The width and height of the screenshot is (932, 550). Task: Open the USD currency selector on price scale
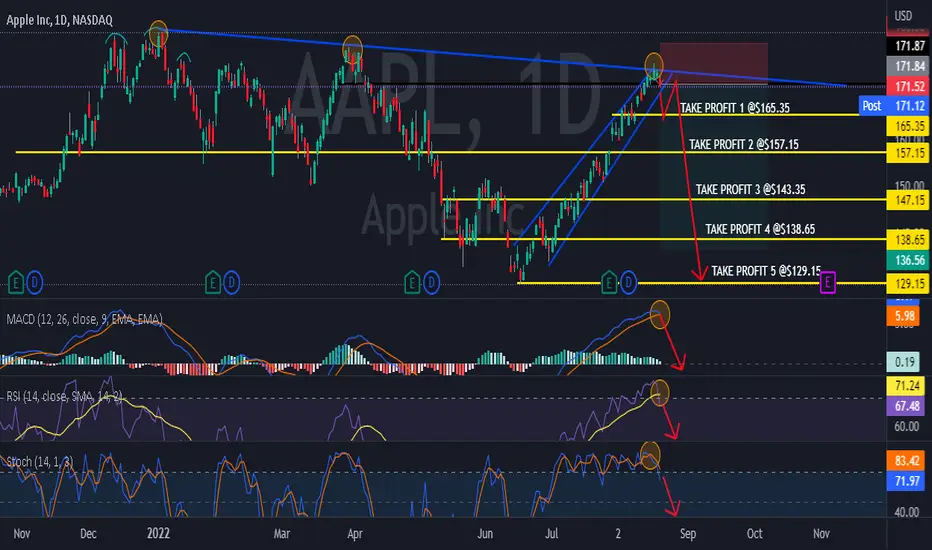[903, 16]
